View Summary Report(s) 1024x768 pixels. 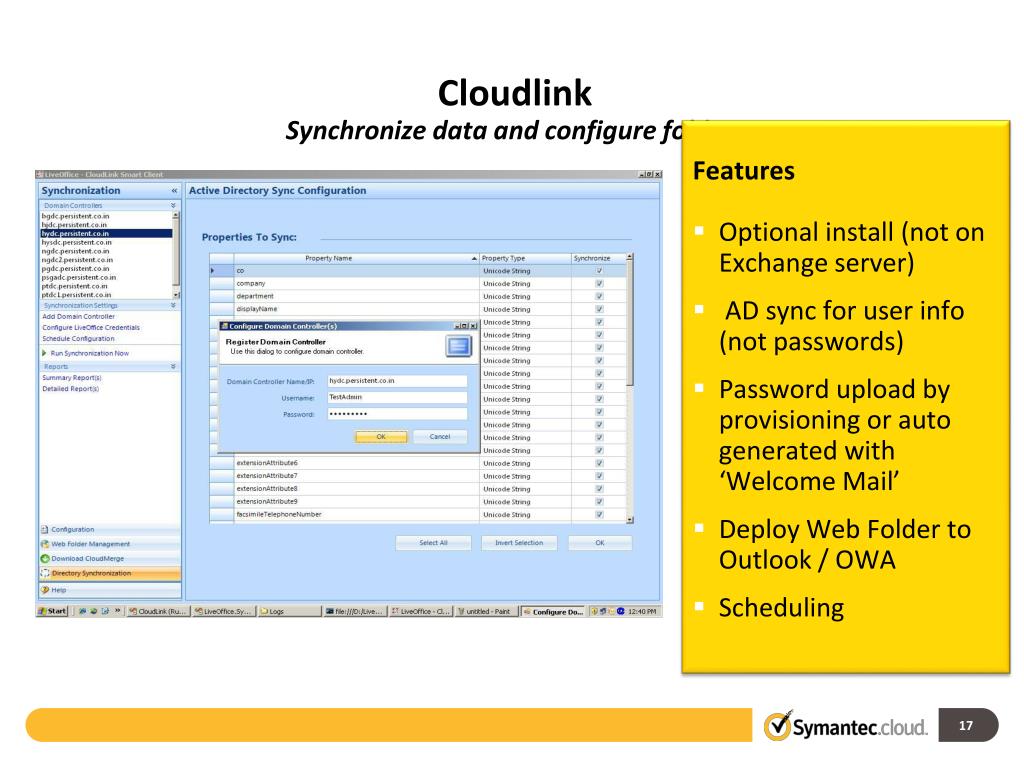pyautogui.click(x=72, y=378)
